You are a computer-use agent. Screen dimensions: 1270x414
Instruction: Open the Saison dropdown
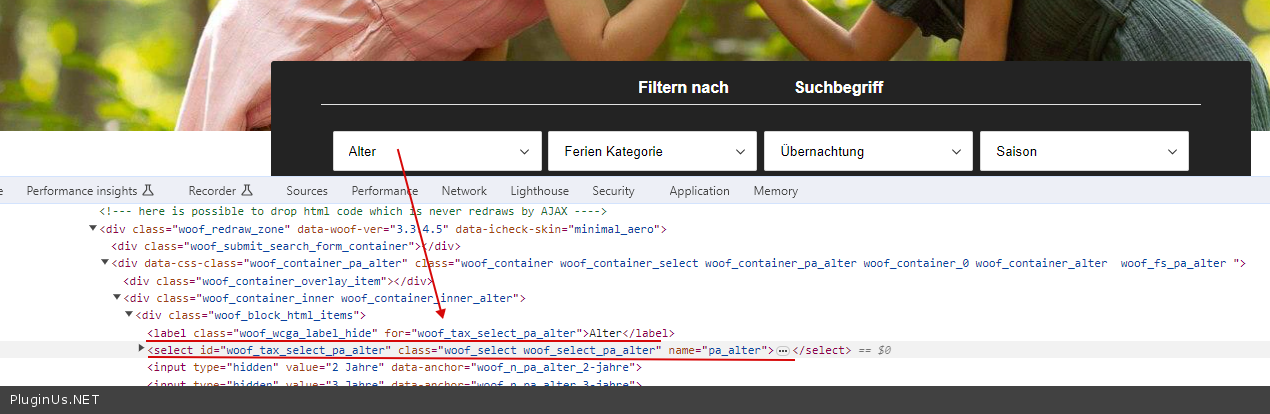(x=1084, y=151)
